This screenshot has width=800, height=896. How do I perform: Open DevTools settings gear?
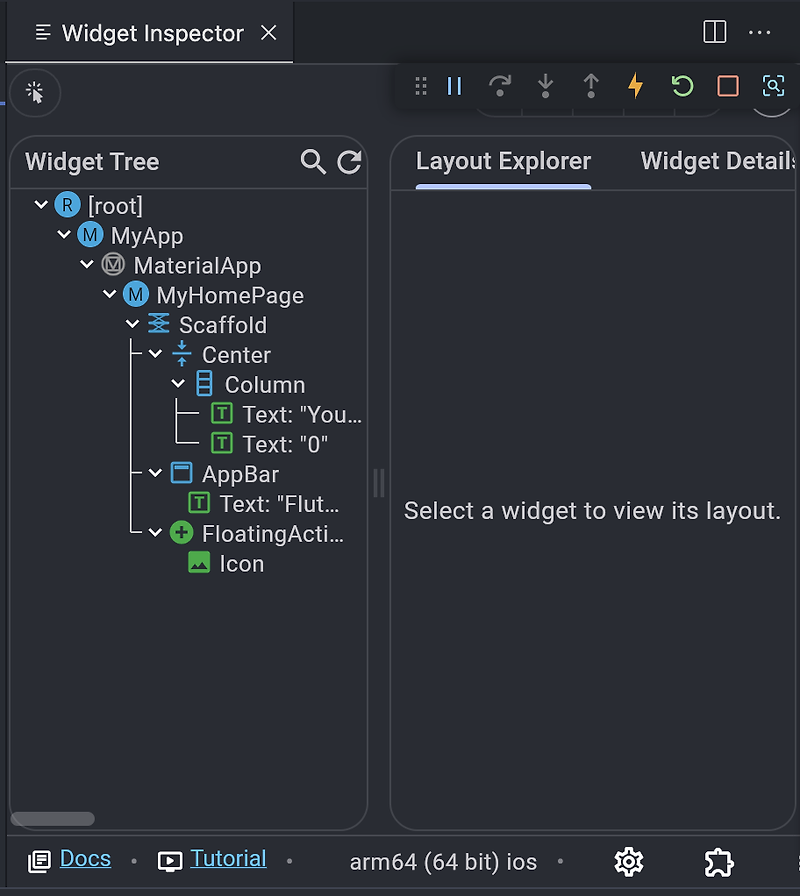coord(628,861)
